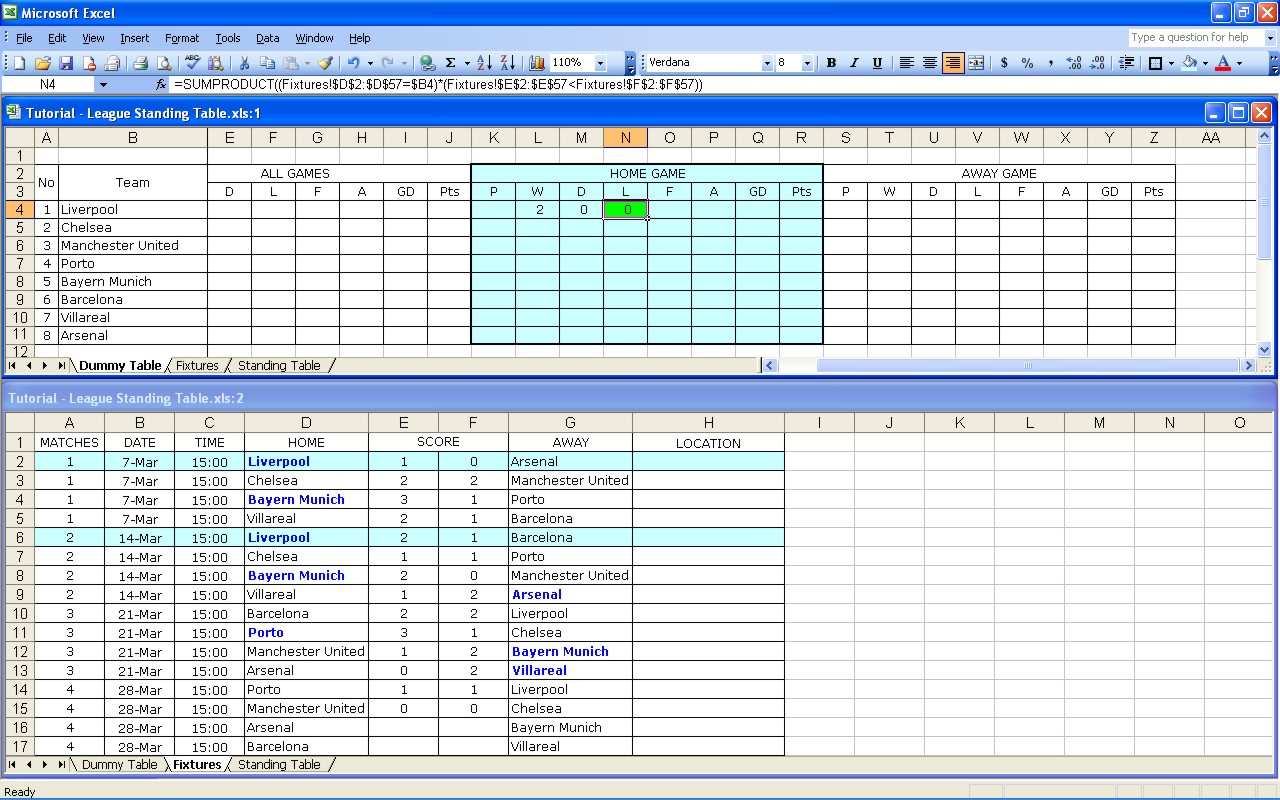Apply cell Borders with the border icon
The height and width of the screenshot is (800, 1280).
click(1156, 63)
